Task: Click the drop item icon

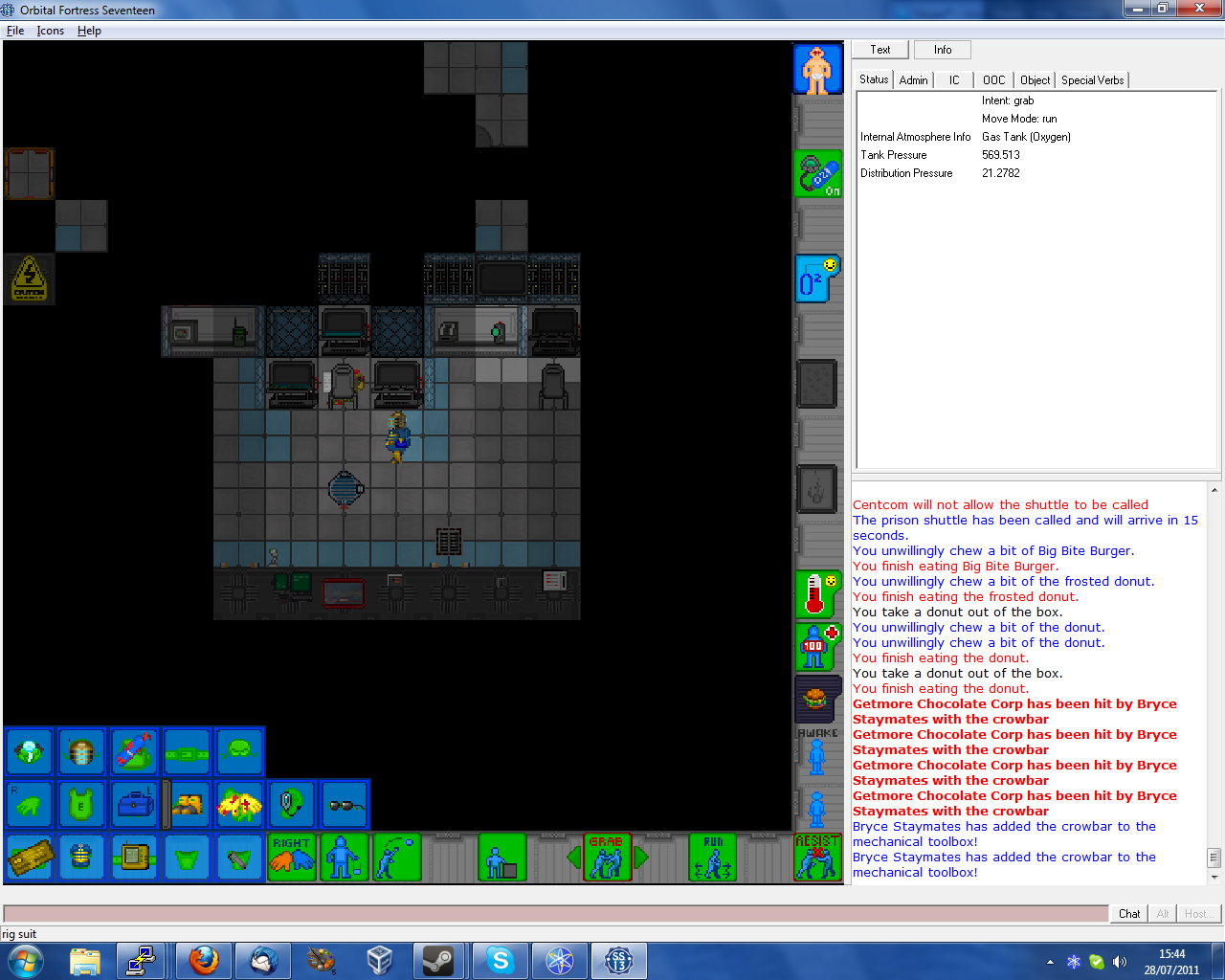Action: [344, 857]
